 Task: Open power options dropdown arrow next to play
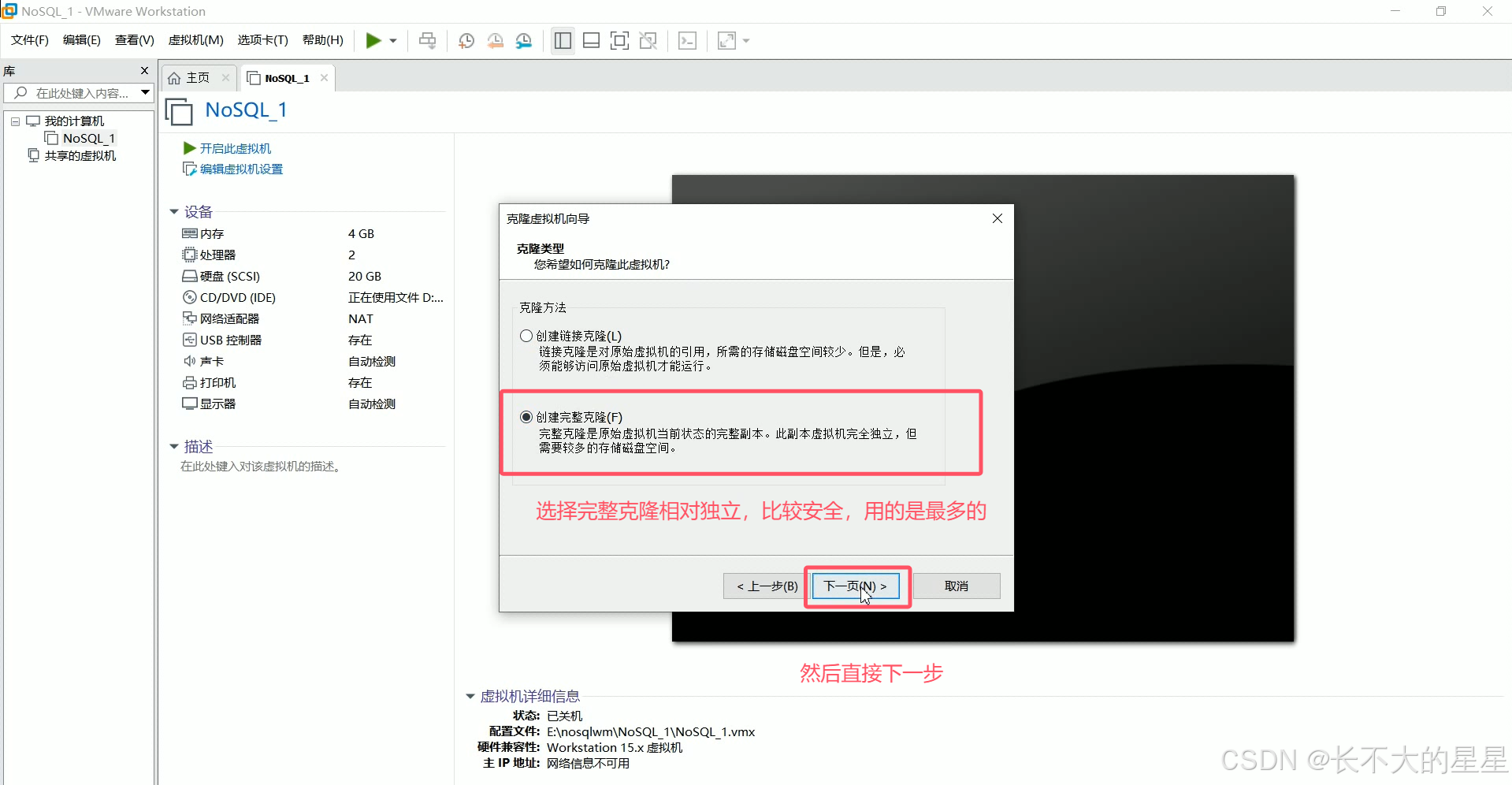(x=393, y=40)
